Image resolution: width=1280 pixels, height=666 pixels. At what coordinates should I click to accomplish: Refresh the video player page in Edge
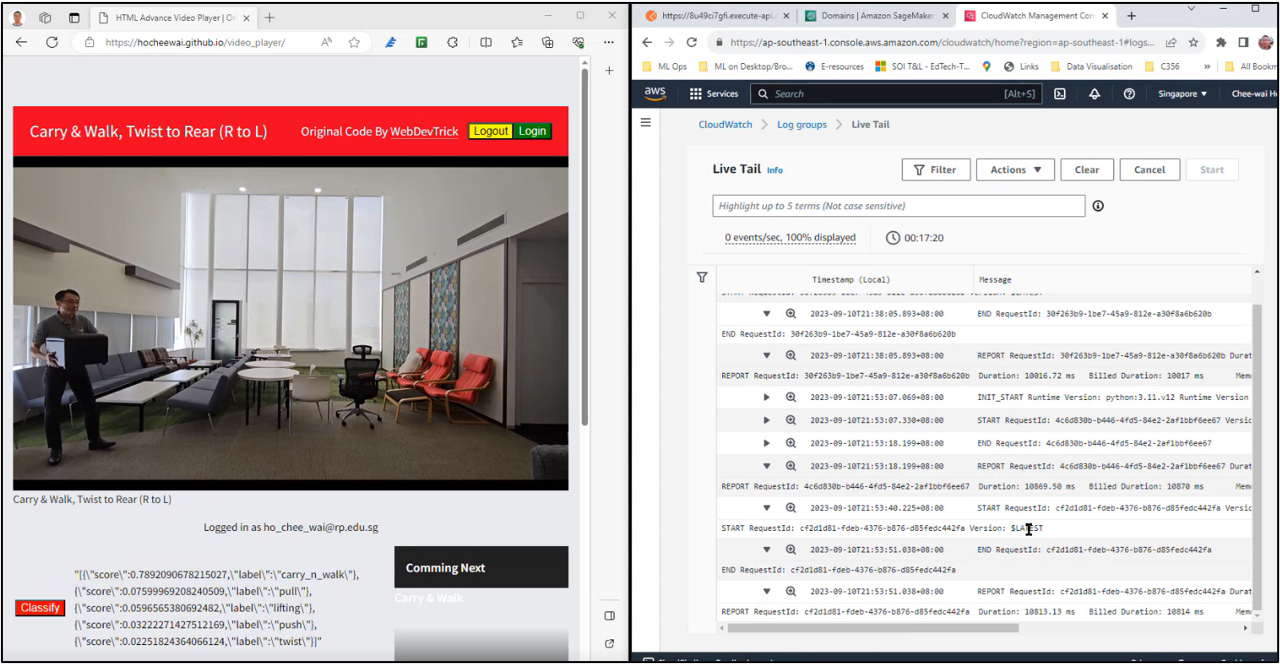pos(52,43)
